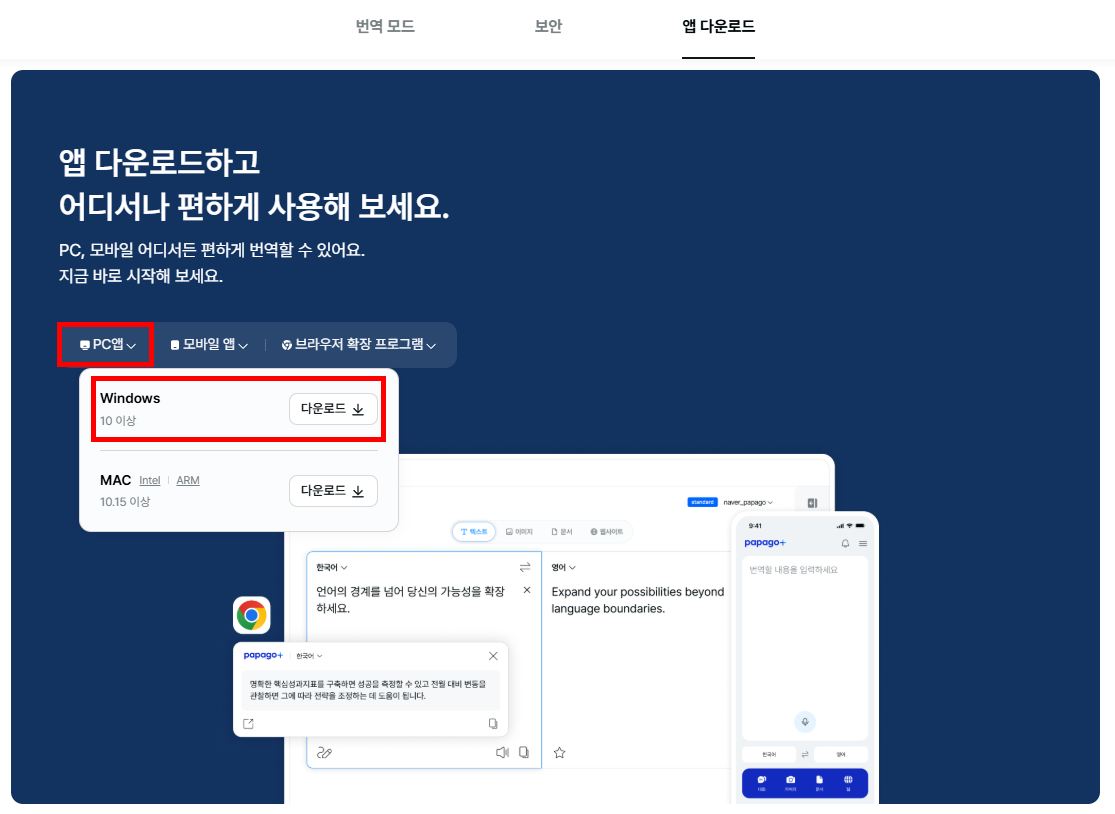The width and height of the screenshot is (1115, 814).
Task: Toggle the side panel icon
Action: click(x=812, y=503)
